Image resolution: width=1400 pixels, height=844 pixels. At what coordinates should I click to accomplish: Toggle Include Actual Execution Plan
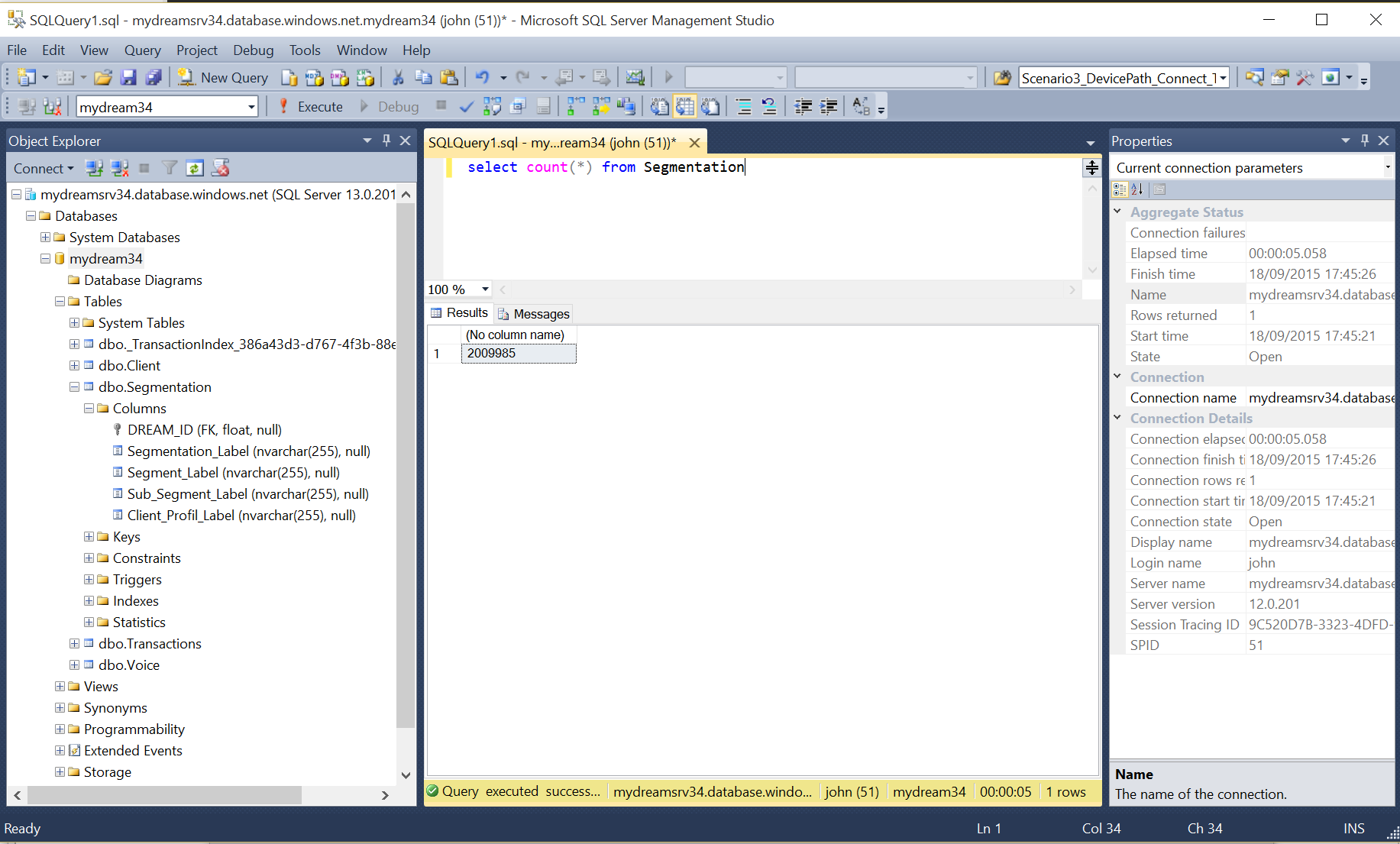(x=601, y=106)
